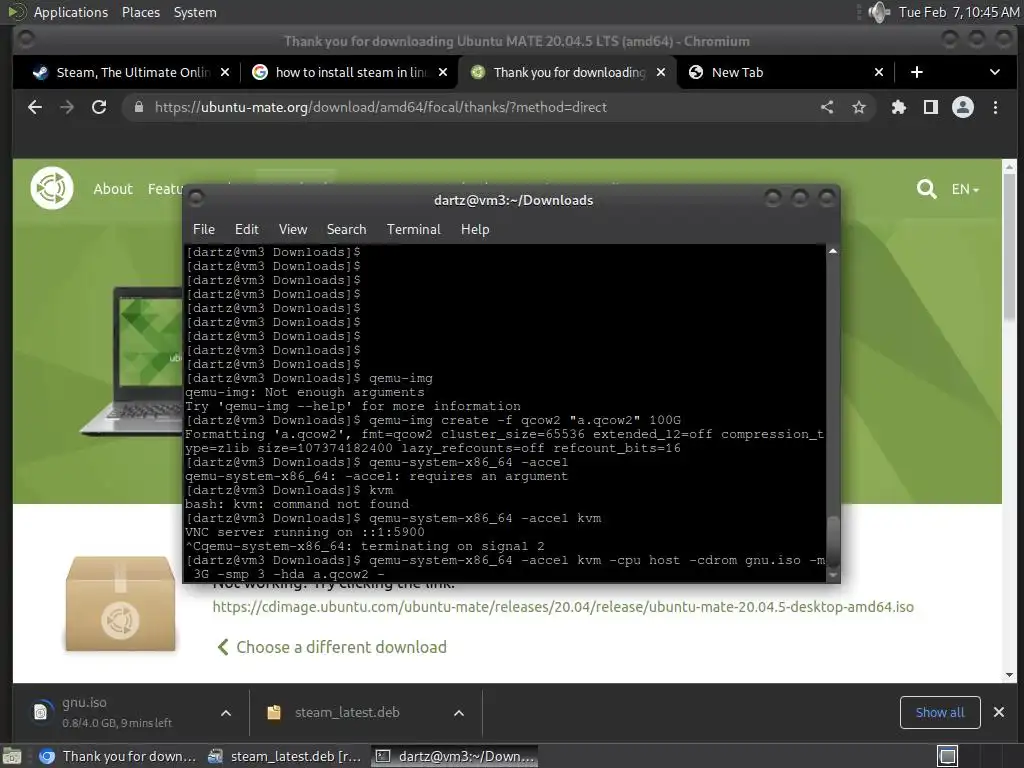Viewport: 1024px width, 768px height.
Task: Open the terminal Edit menu
Action: [x=247, y=229]
